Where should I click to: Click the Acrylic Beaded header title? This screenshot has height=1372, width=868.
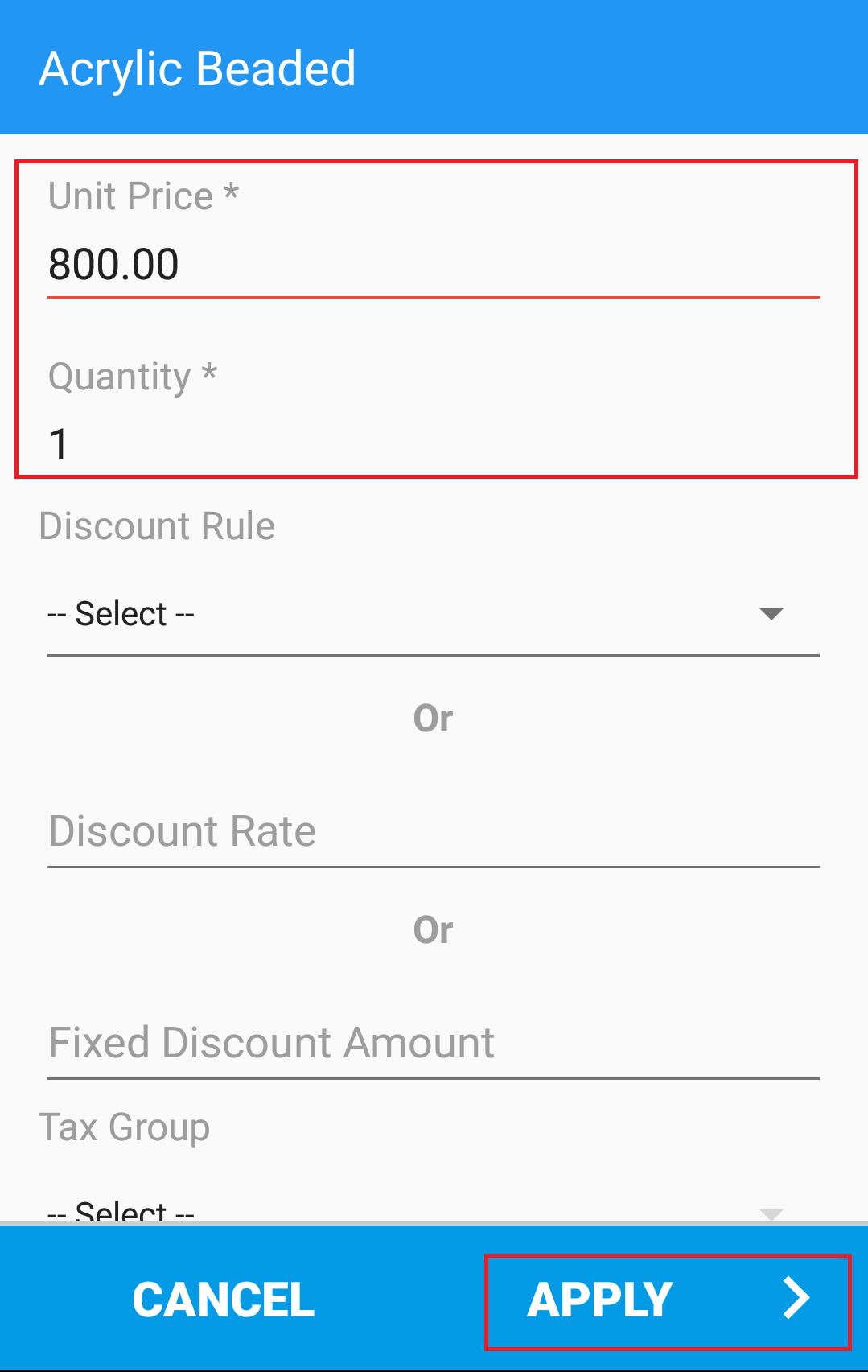point(197,68)
